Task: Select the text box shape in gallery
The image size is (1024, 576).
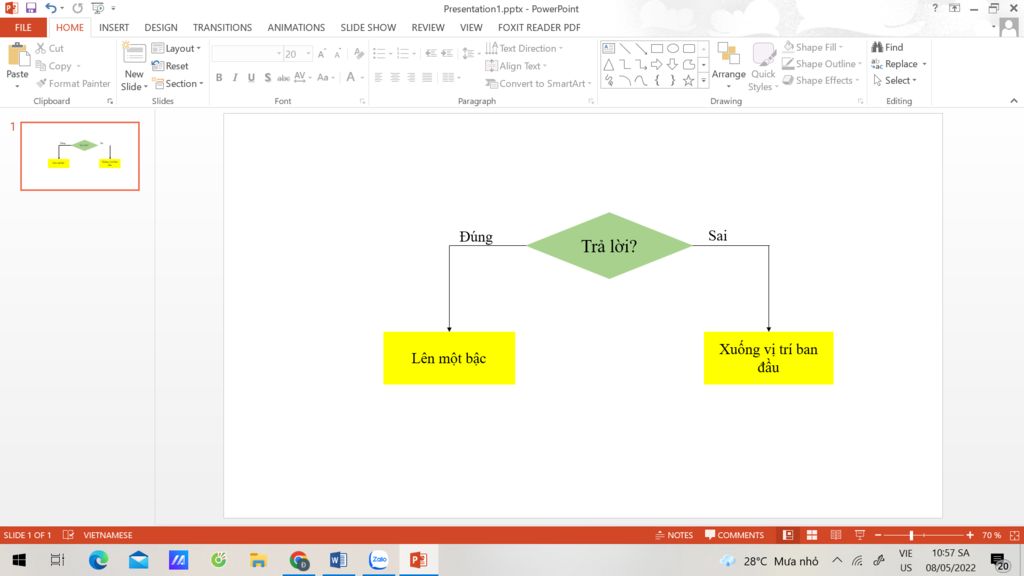Action: coord(609,48)
